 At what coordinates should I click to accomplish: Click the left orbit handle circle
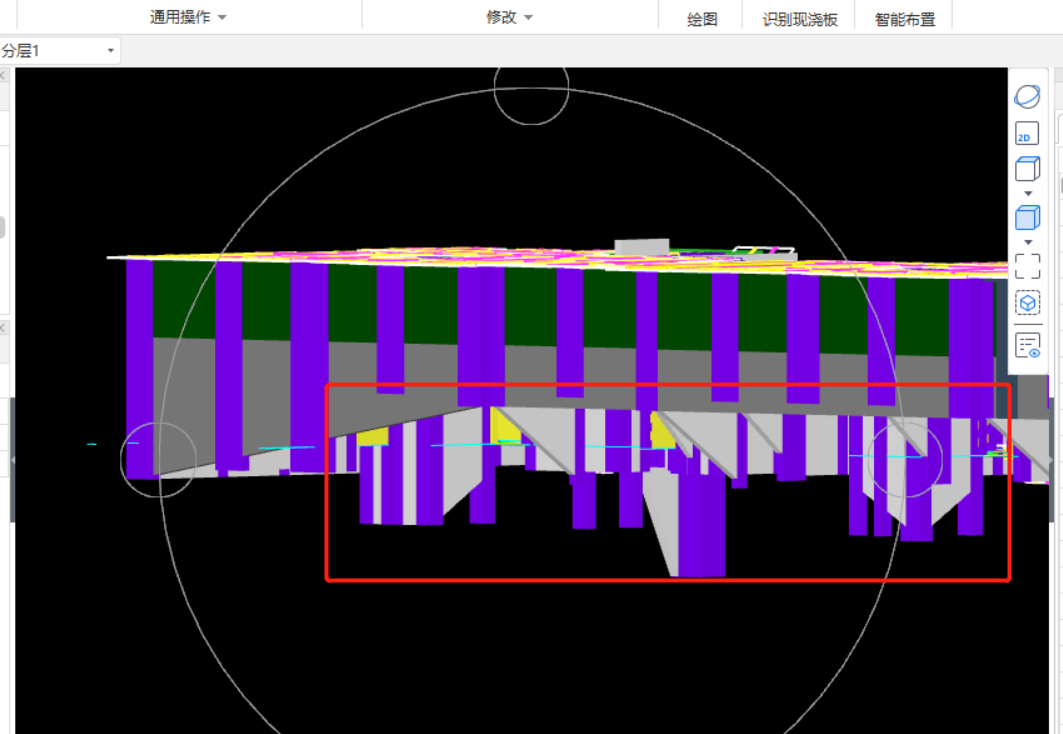click(159, 460)
